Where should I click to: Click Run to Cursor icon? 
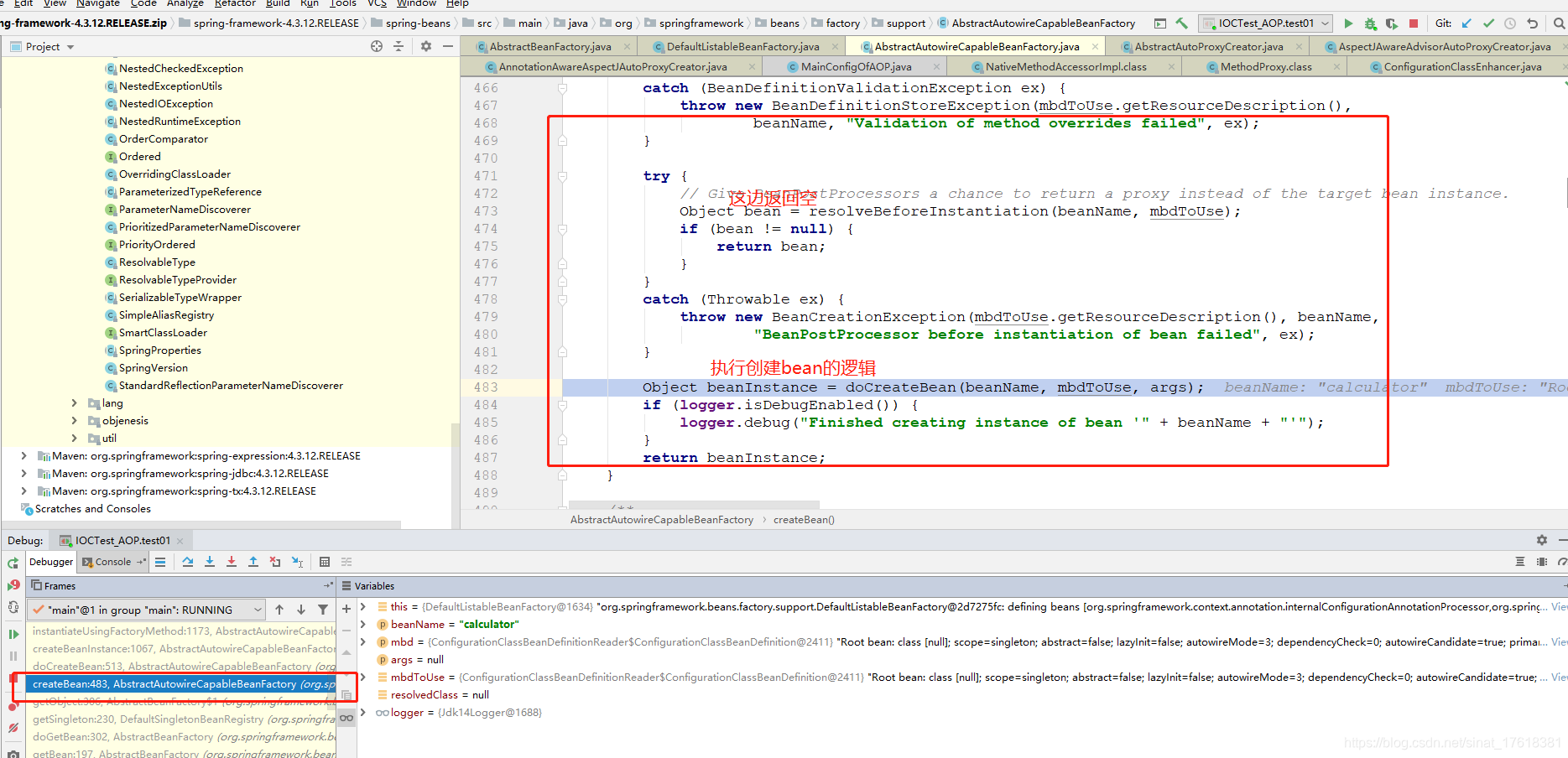pyautogui.click(x=297, y=562)
